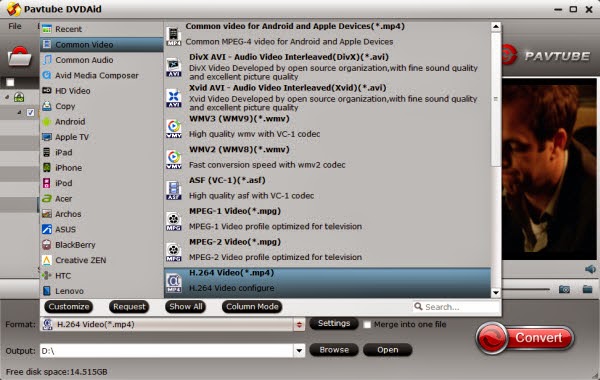Open the Output path dropdown
The width and height of the screenshot is (600, 380).
coord(299,350)
